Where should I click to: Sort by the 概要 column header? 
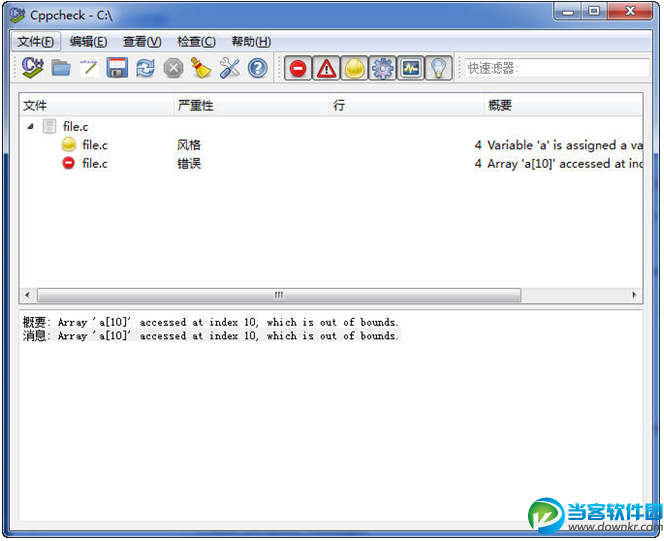[563, 105]
